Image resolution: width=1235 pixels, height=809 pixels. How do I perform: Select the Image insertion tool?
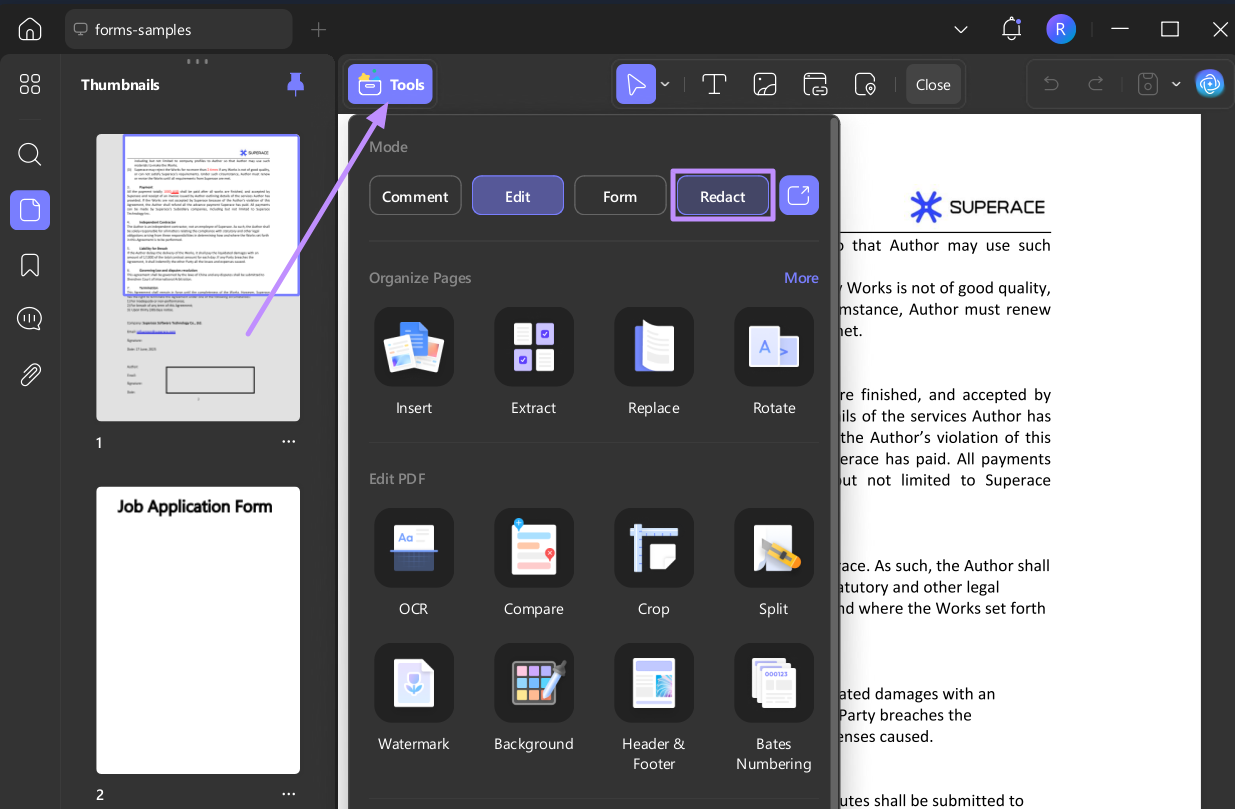click(x=765, y=84)
